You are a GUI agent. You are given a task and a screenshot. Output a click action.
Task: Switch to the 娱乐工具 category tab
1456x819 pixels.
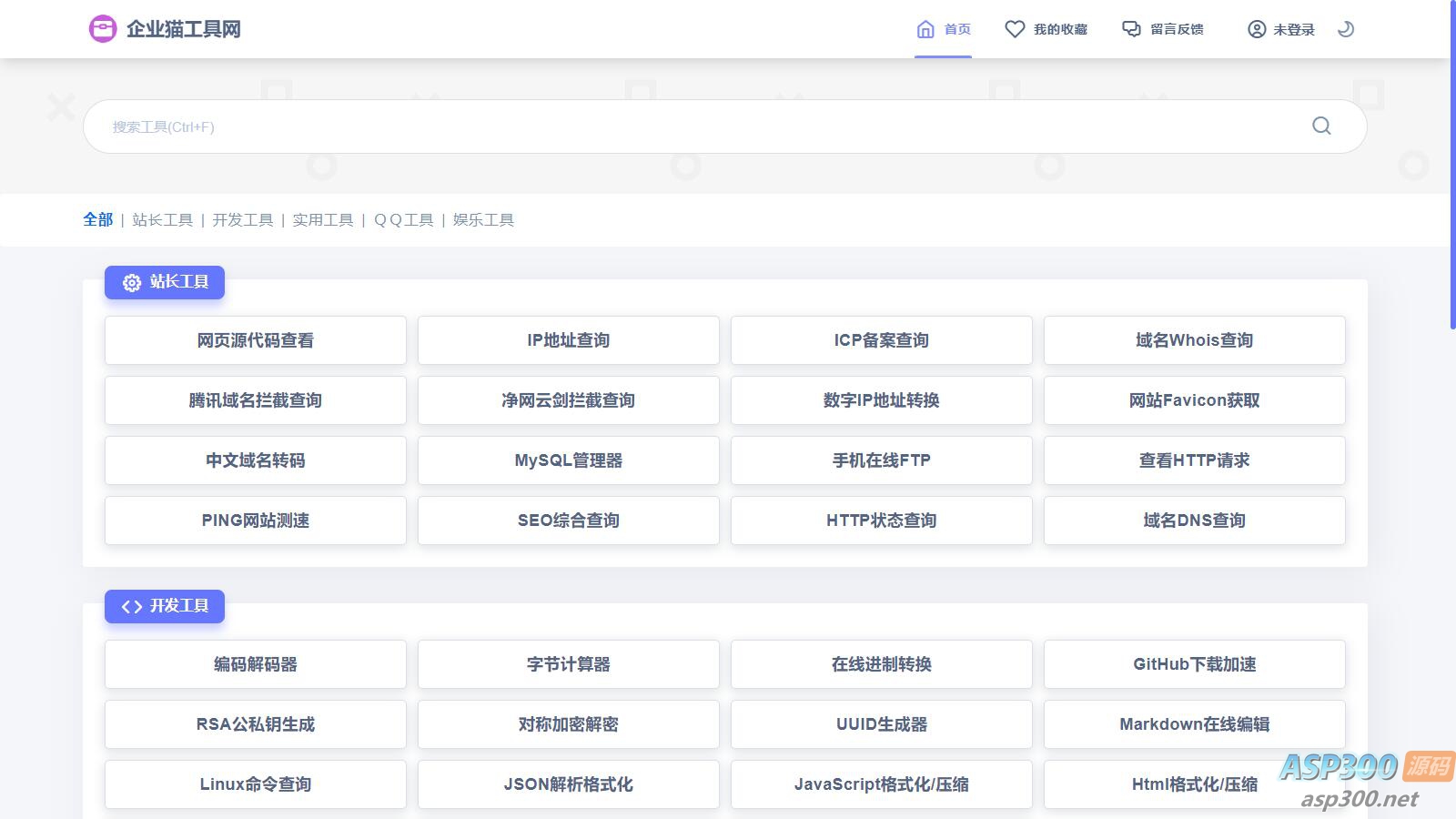483,220
